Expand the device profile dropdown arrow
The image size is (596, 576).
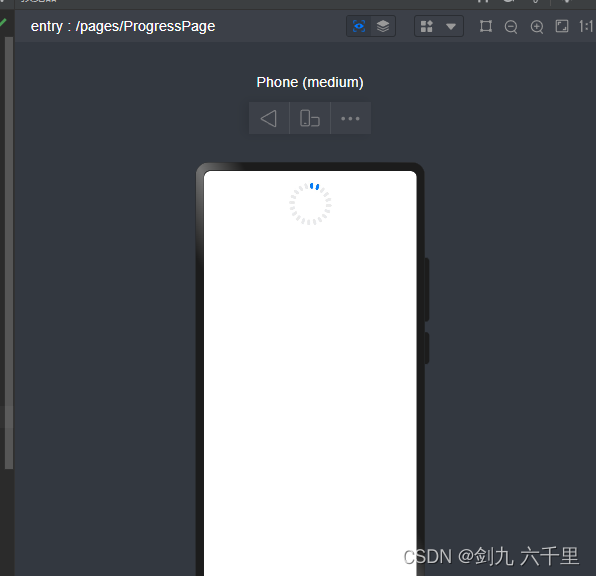coord(451,27)
